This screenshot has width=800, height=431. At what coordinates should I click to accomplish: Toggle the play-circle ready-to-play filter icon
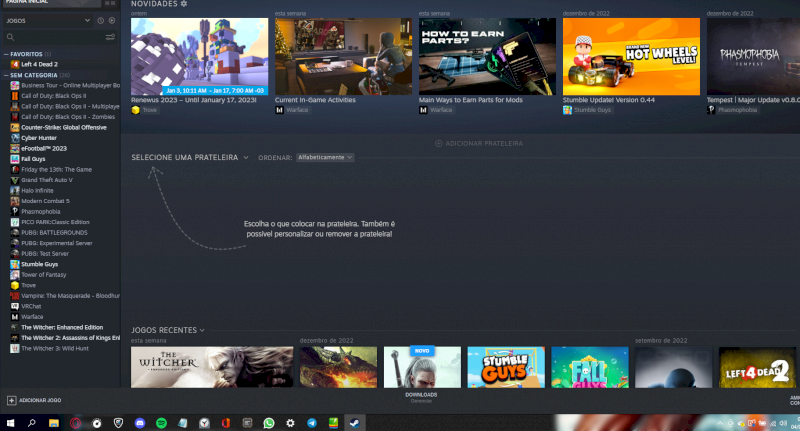tap(112, 21)
